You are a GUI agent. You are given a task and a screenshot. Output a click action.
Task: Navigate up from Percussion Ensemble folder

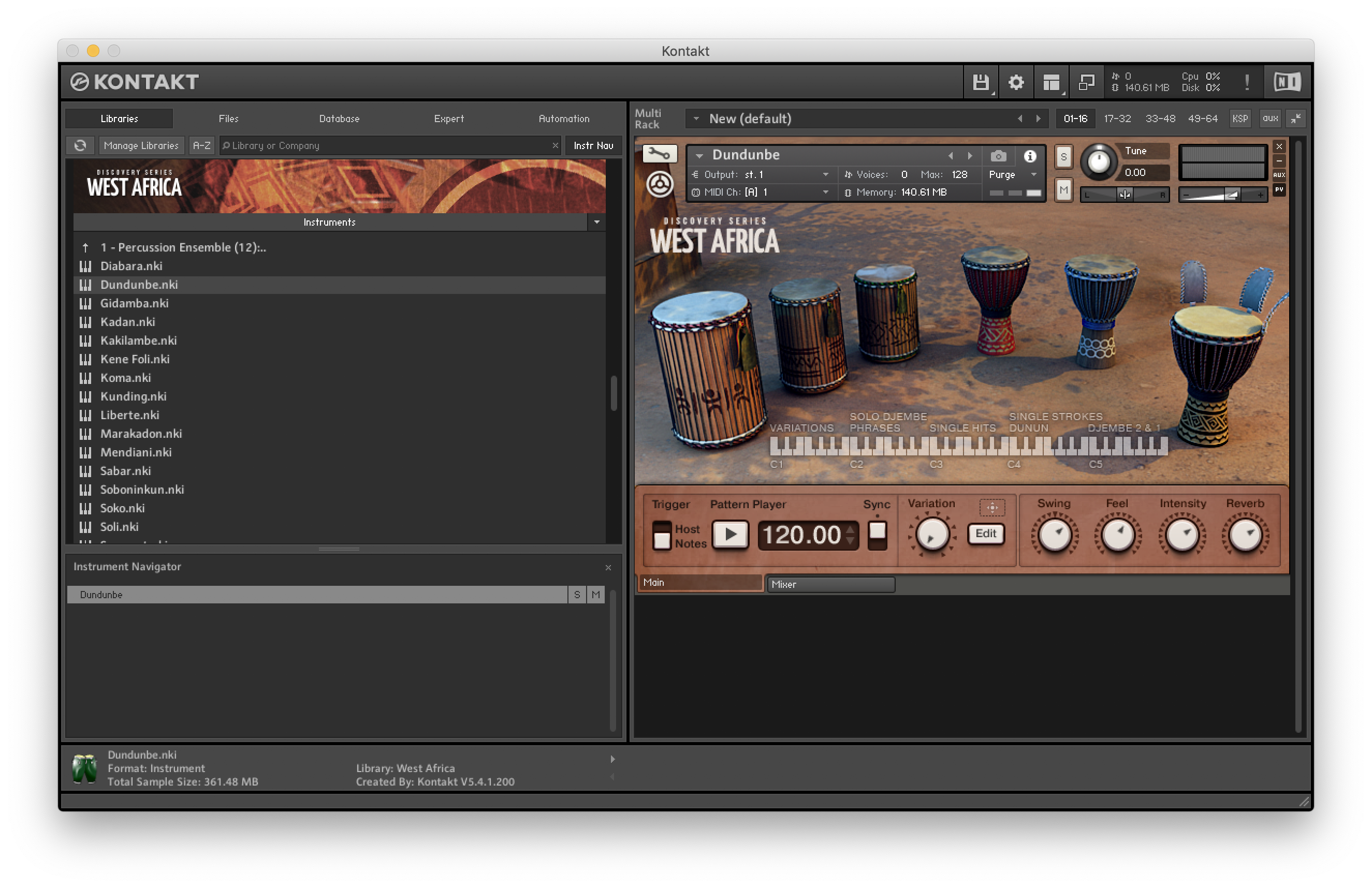(x=85, y=248)
